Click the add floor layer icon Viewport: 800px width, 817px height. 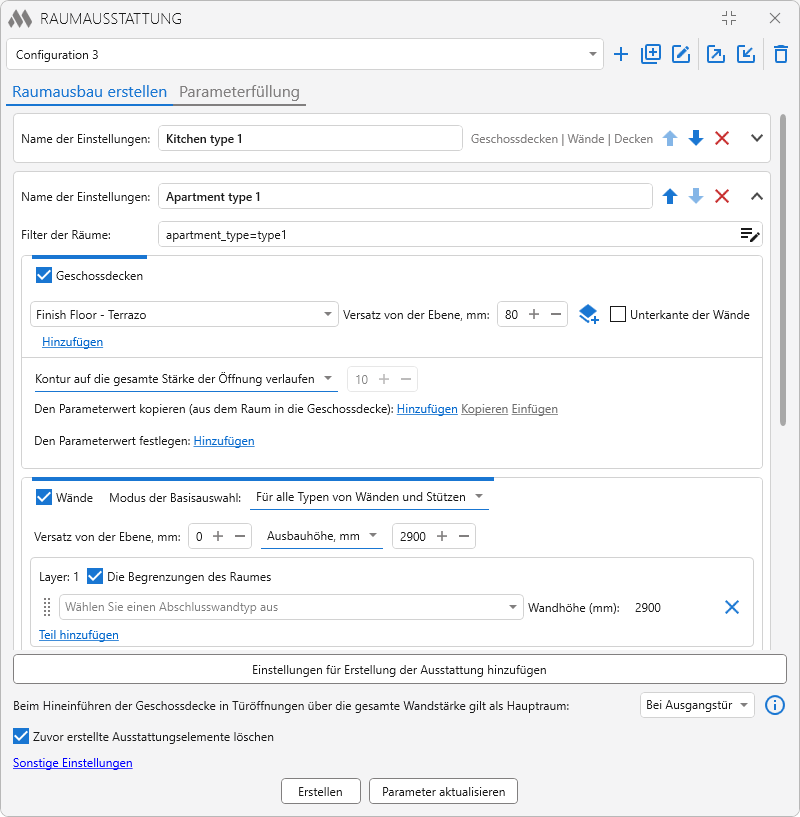(588, 314)
